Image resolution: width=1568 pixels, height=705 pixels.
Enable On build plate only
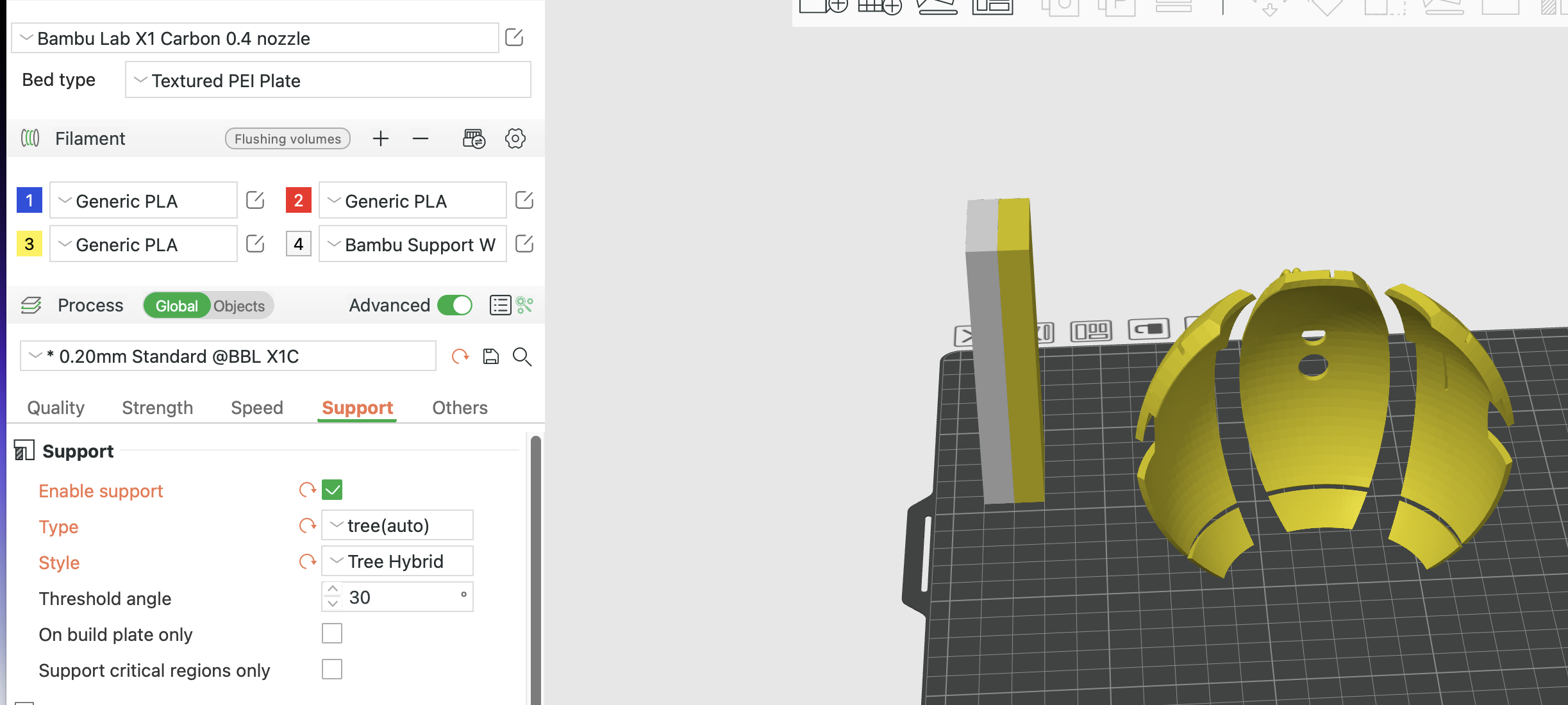[332, 633]
